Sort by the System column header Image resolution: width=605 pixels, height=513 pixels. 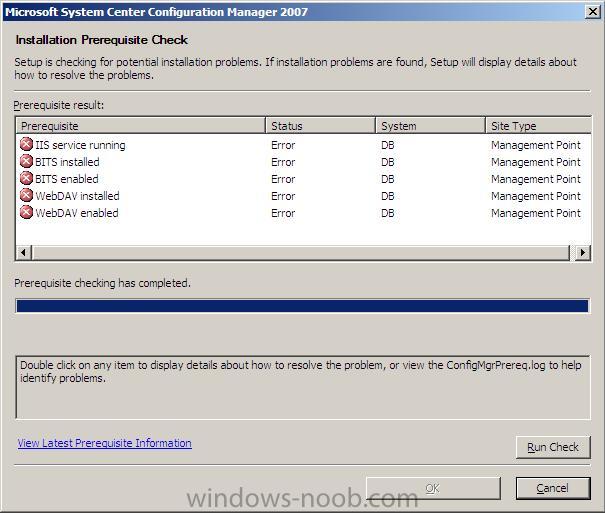(430, 126)
